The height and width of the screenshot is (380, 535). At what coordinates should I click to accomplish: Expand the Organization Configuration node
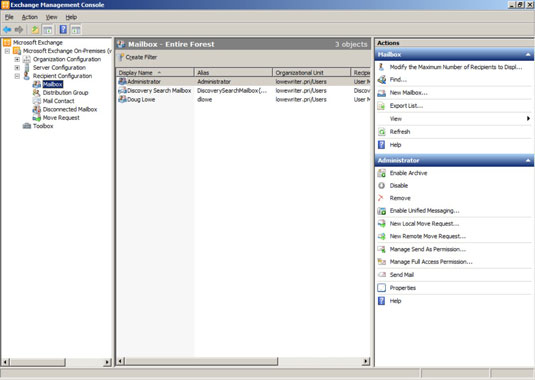tap(17, 59)
